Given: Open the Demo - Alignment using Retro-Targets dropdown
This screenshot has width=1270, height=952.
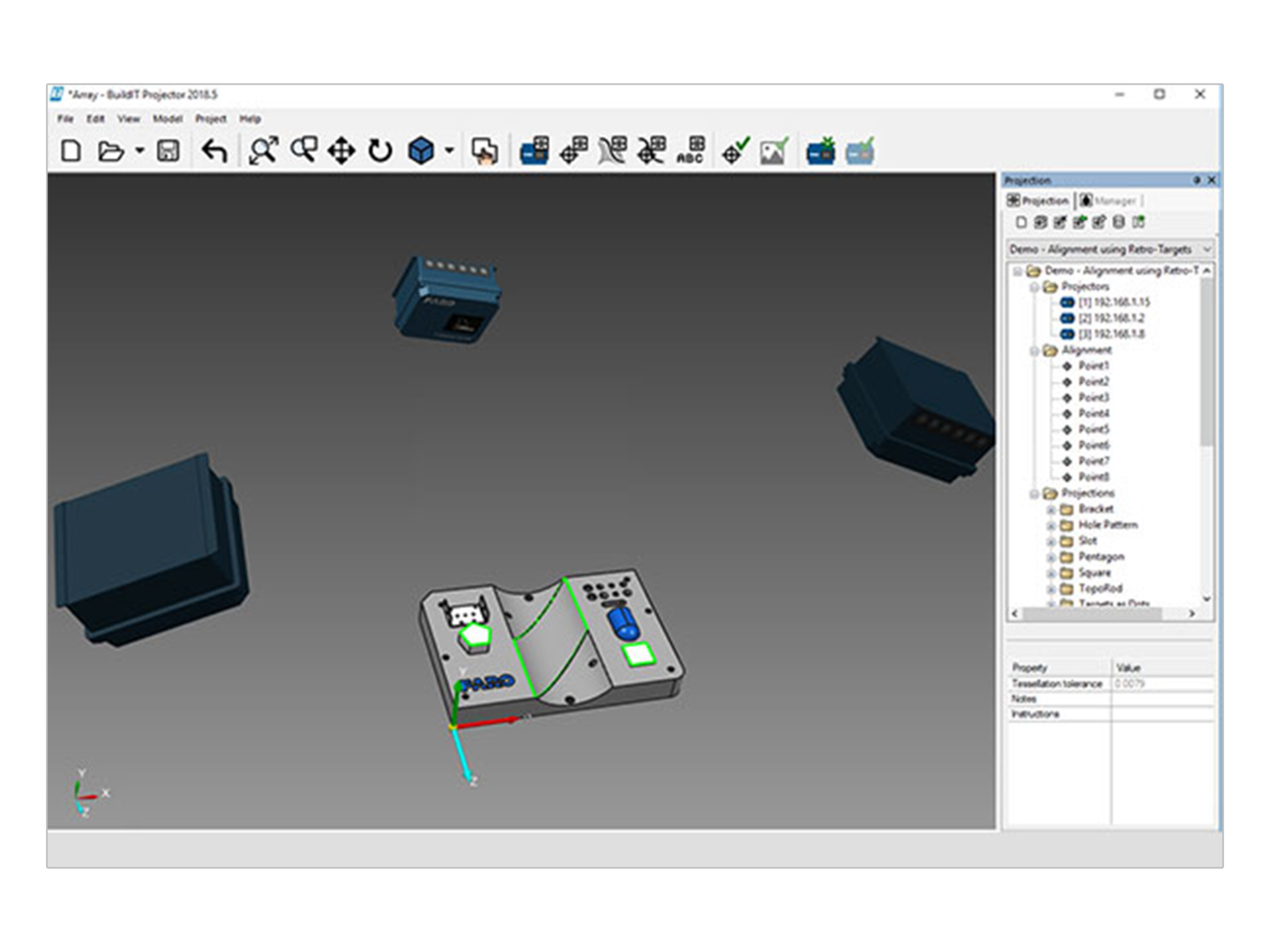Looking at the screenshot, I should pyautogui.click(x=1110, y=249).
